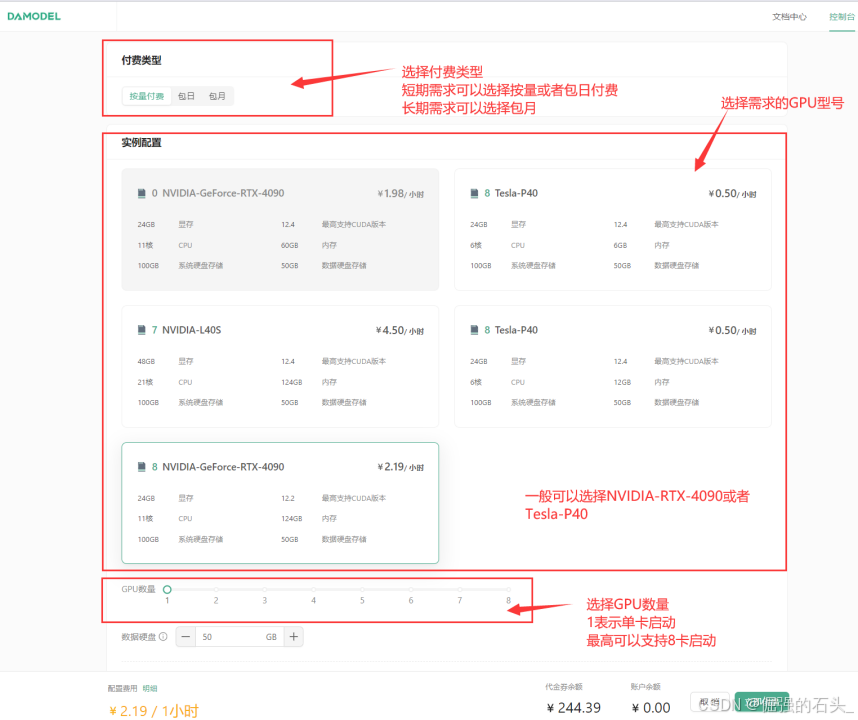Click GPU chip icon on ¥2.19 RTX-4090 card

[142, 467]
